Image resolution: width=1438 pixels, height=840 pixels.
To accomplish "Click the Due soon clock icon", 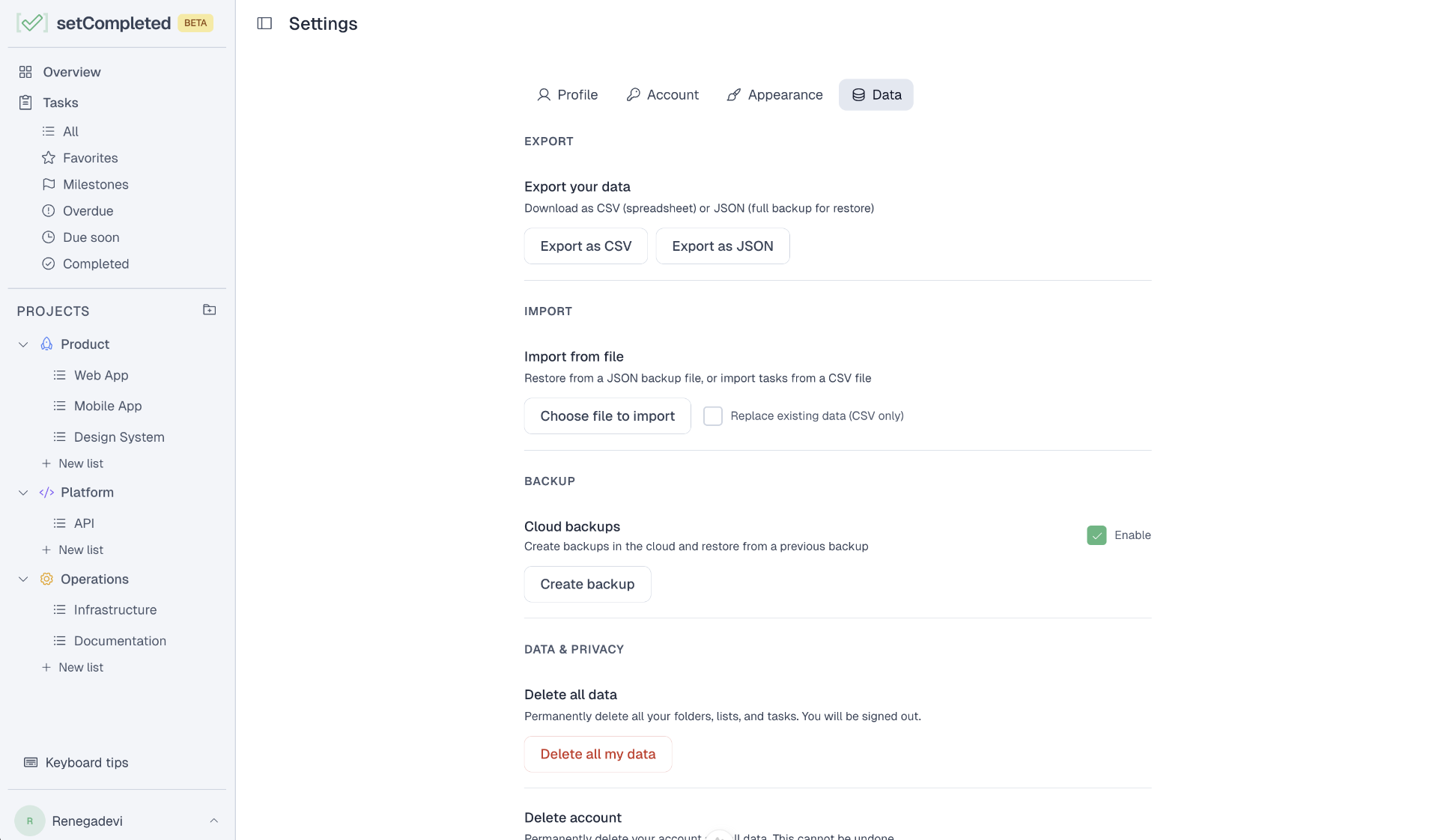I will [x=48, y=237].
